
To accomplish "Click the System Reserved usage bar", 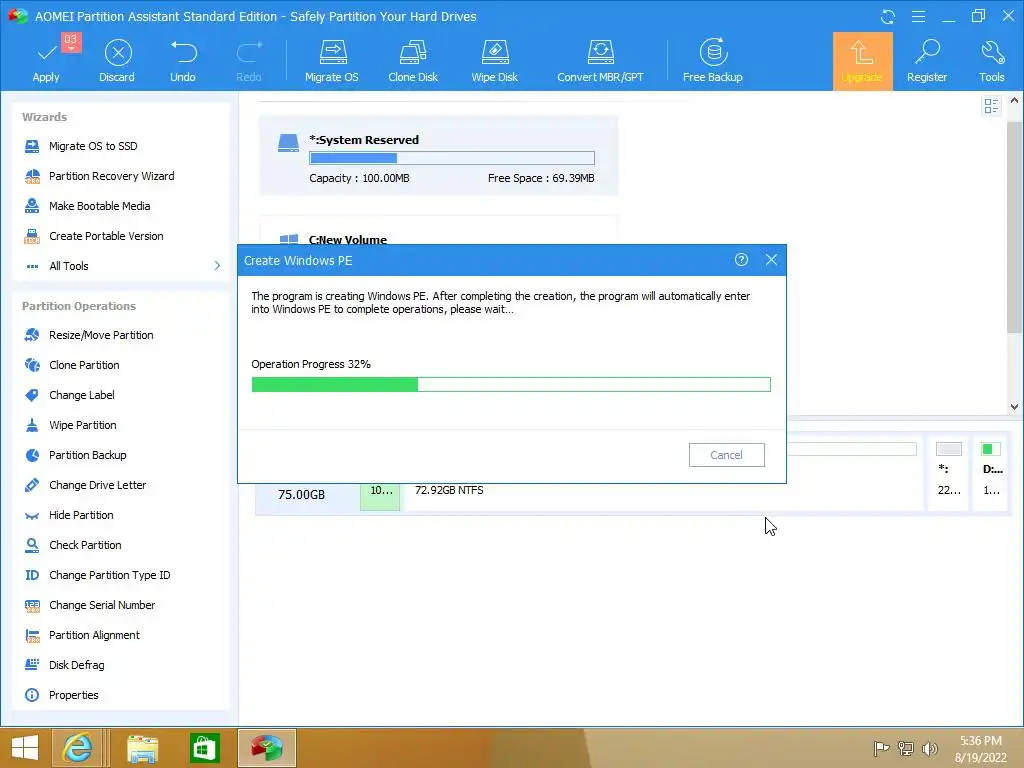I will pos(452,158).
